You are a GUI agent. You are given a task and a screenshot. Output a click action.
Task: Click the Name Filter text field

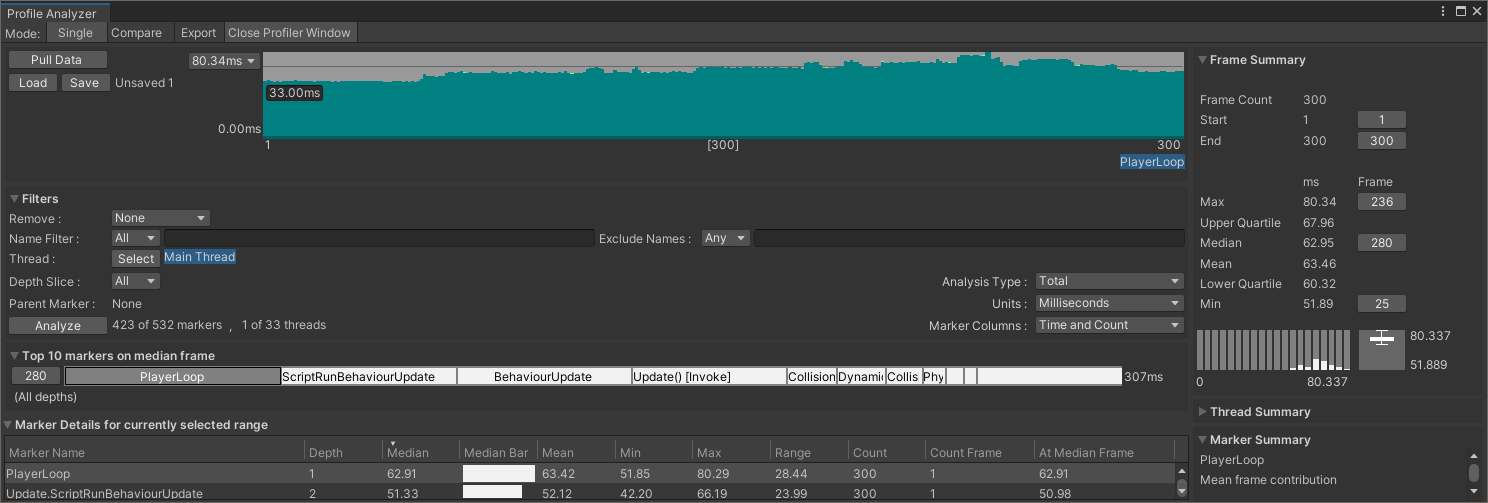click(379, 238)
